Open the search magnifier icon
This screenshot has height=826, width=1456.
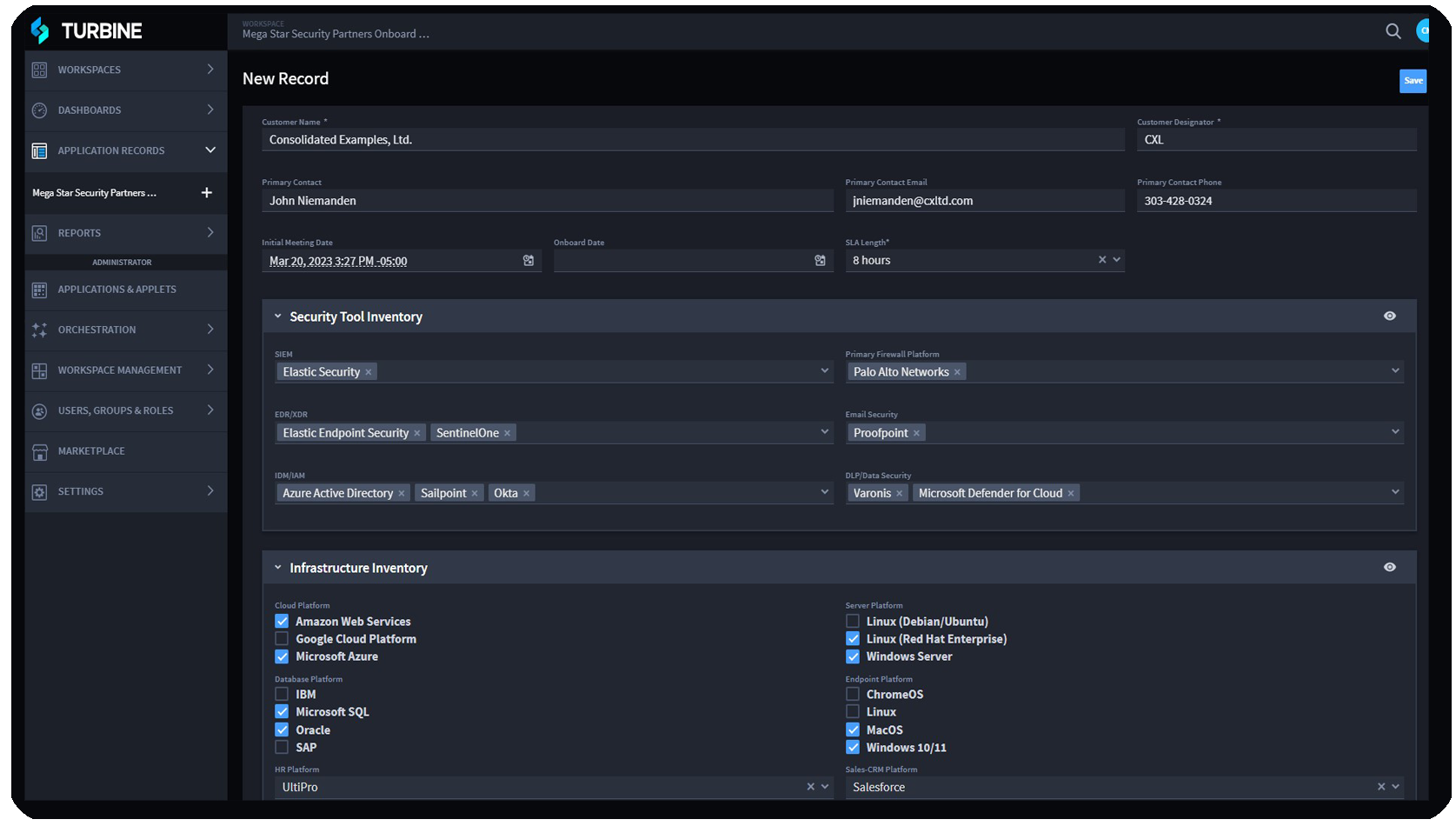coord(1393,31)
